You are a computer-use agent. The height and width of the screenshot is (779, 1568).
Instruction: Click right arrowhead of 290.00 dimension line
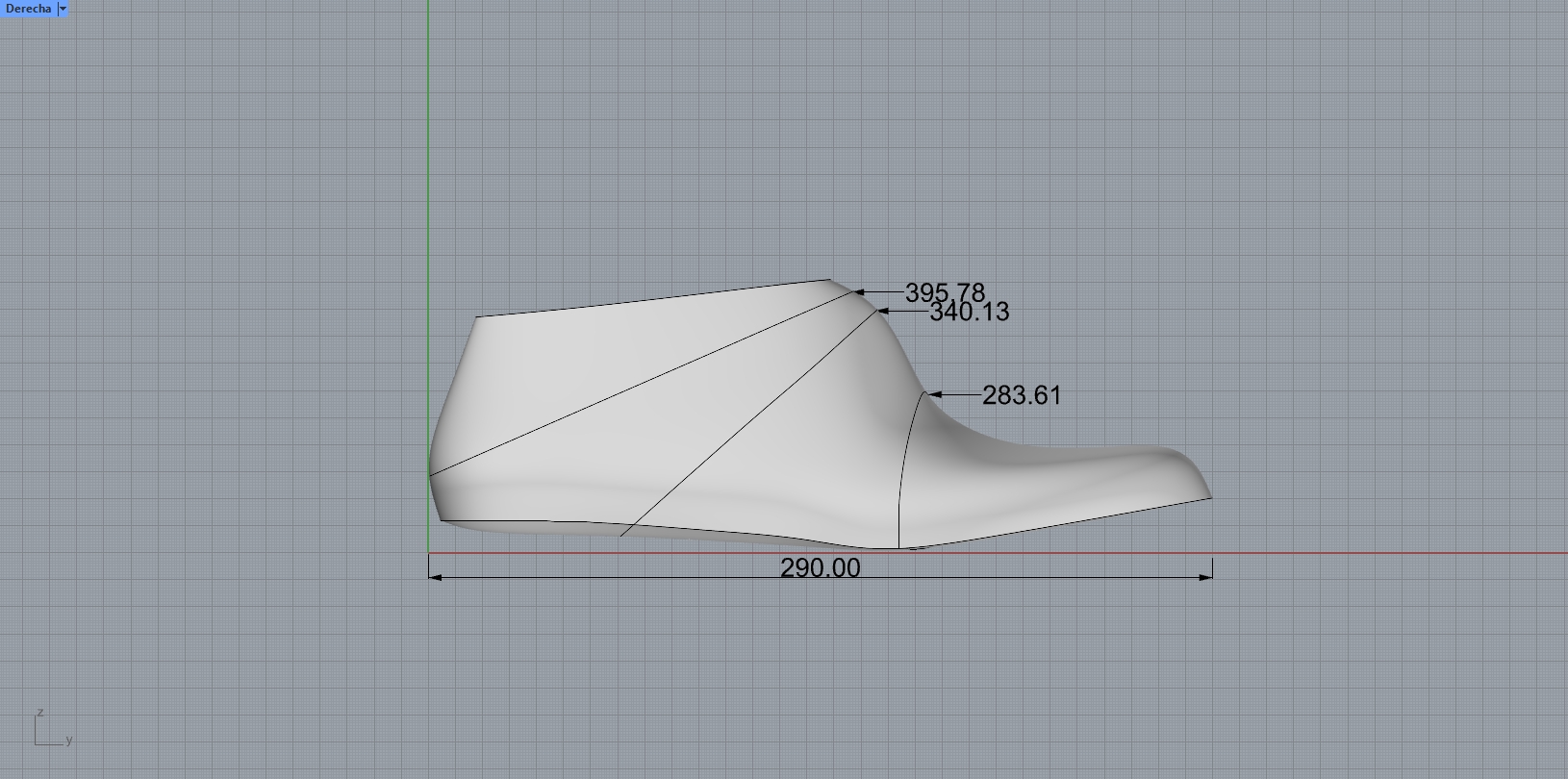click(x=1206, y=577)
